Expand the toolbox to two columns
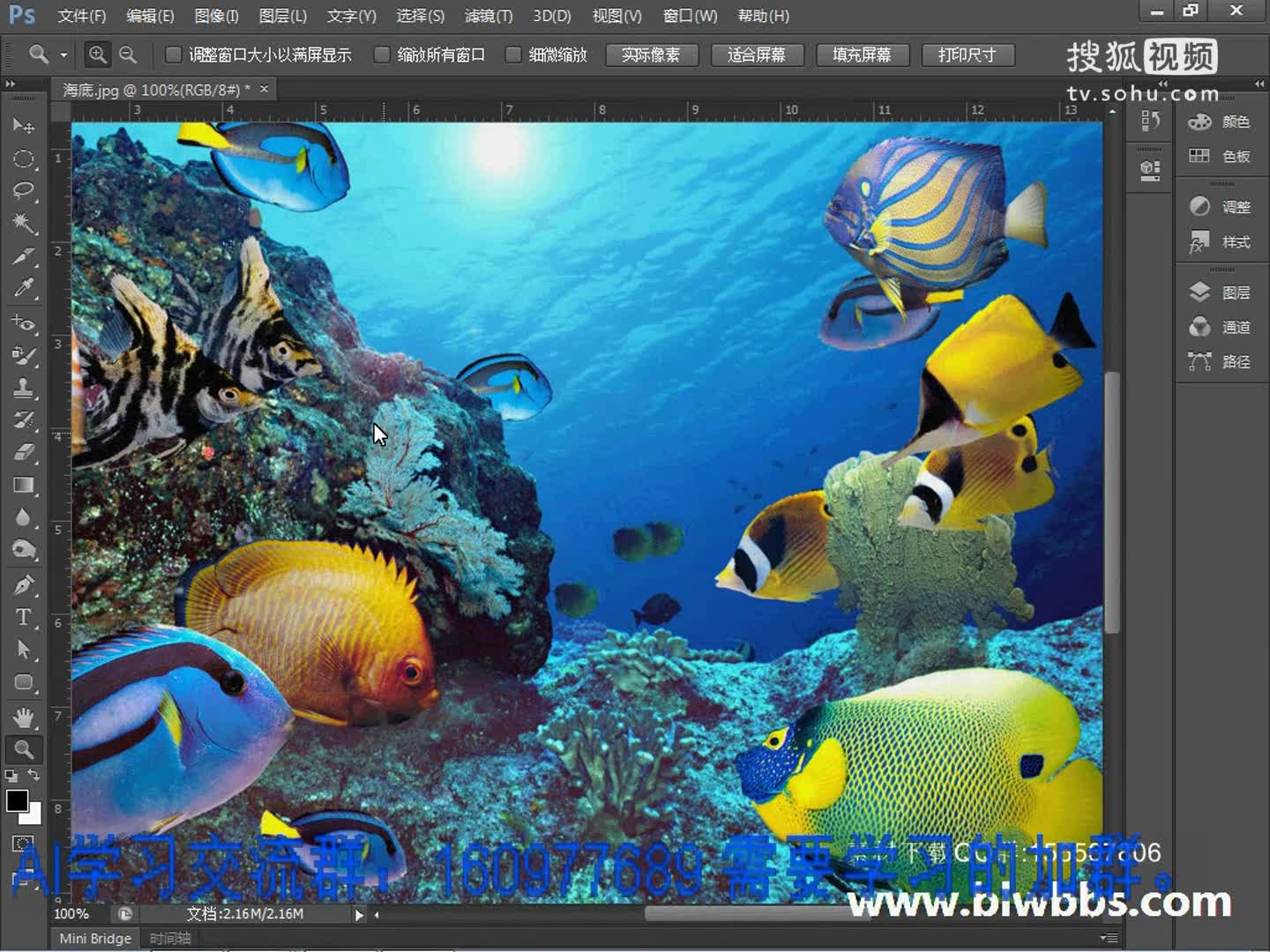This screenshot has width=1270, height=952. click(x=11, y=84)
